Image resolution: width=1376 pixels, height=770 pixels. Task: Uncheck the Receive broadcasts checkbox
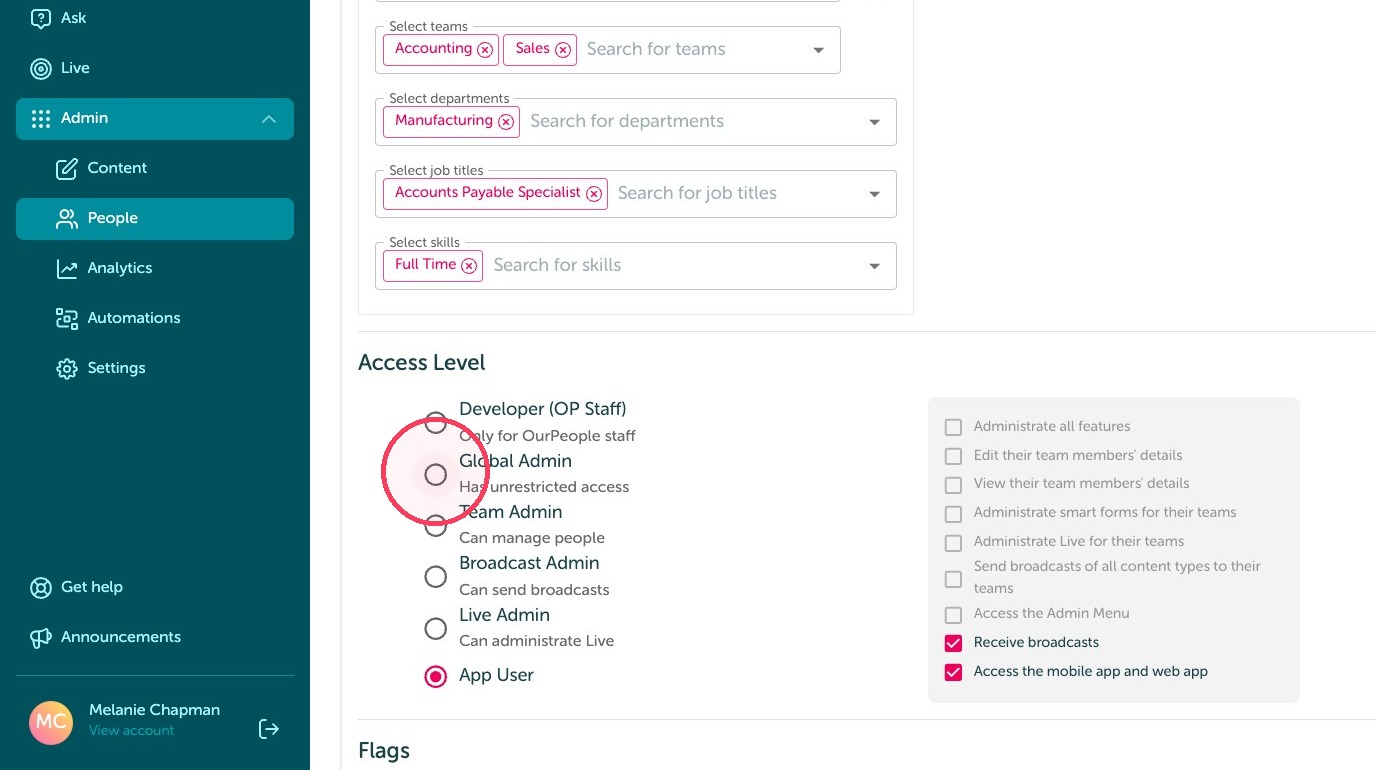[x=953, y=643]
